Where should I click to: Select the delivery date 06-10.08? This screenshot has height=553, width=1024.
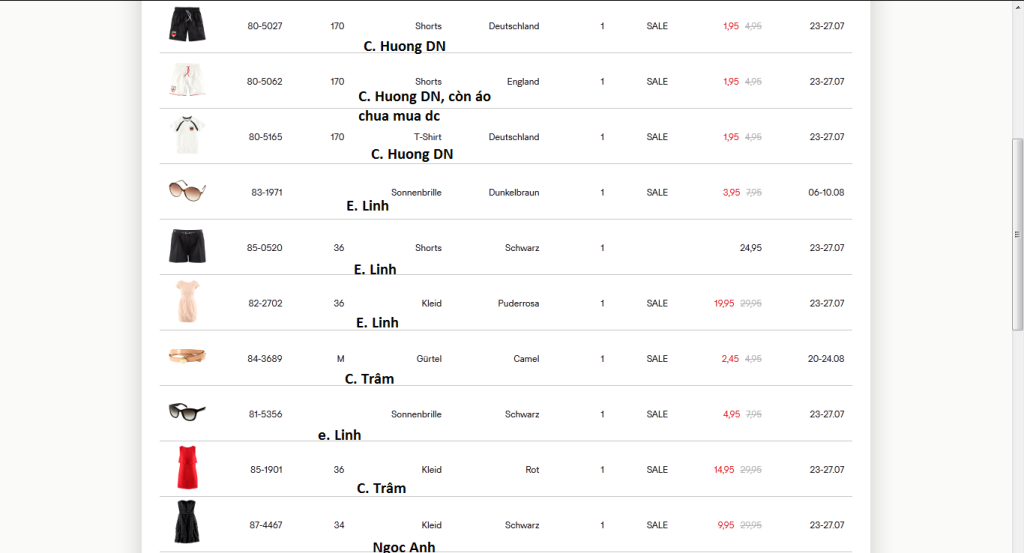tap(826, 192)
